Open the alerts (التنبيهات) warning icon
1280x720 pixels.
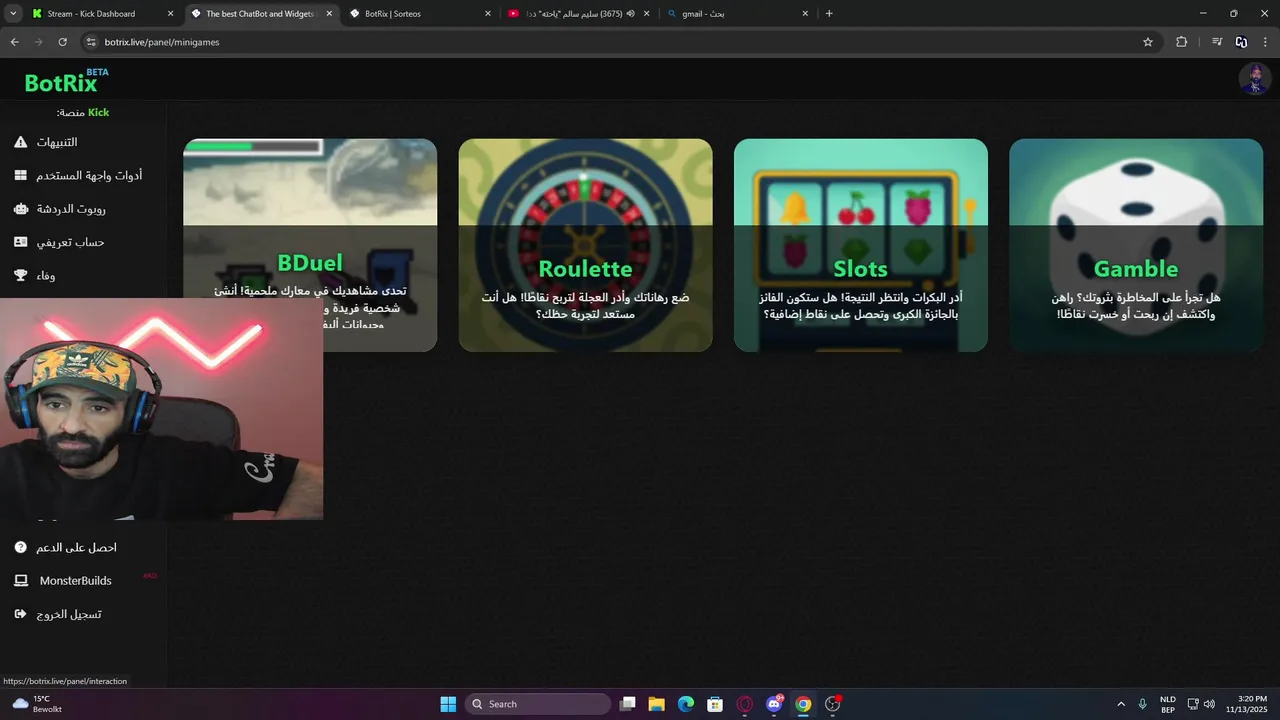pos(20,142)
